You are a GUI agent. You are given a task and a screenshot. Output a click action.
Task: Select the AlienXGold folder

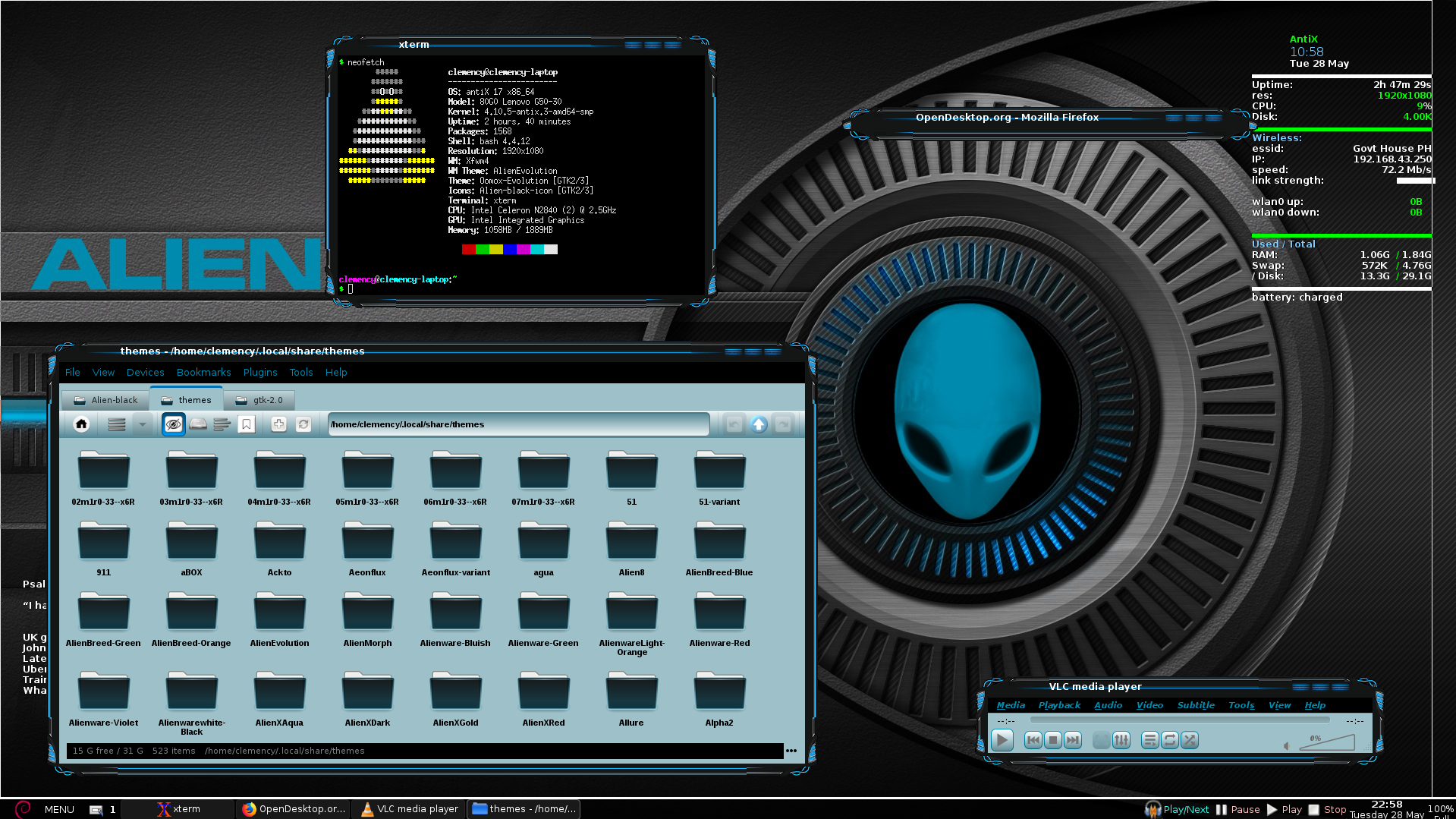click(455, 699)
